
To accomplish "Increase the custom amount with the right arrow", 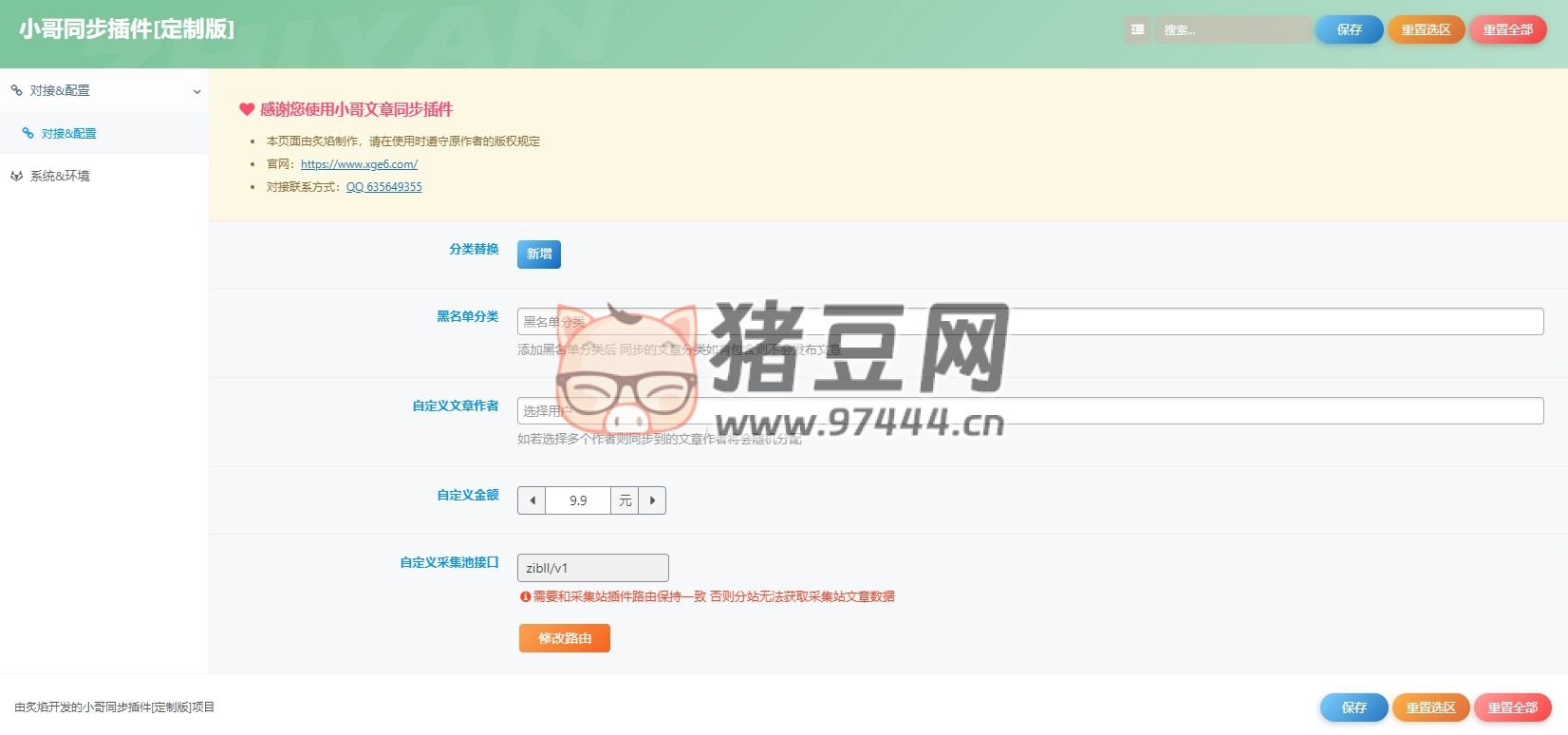I will pos(652,500).
